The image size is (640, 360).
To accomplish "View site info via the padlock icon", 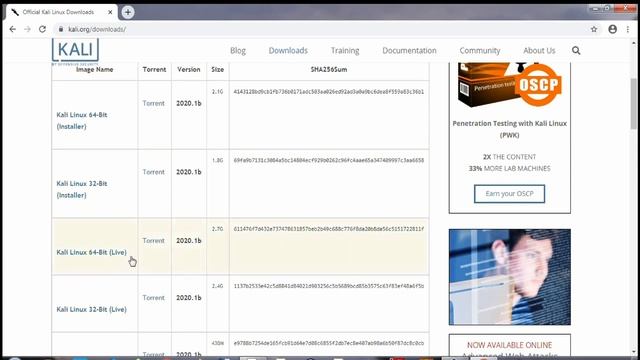I will click(x=61, y=29).
